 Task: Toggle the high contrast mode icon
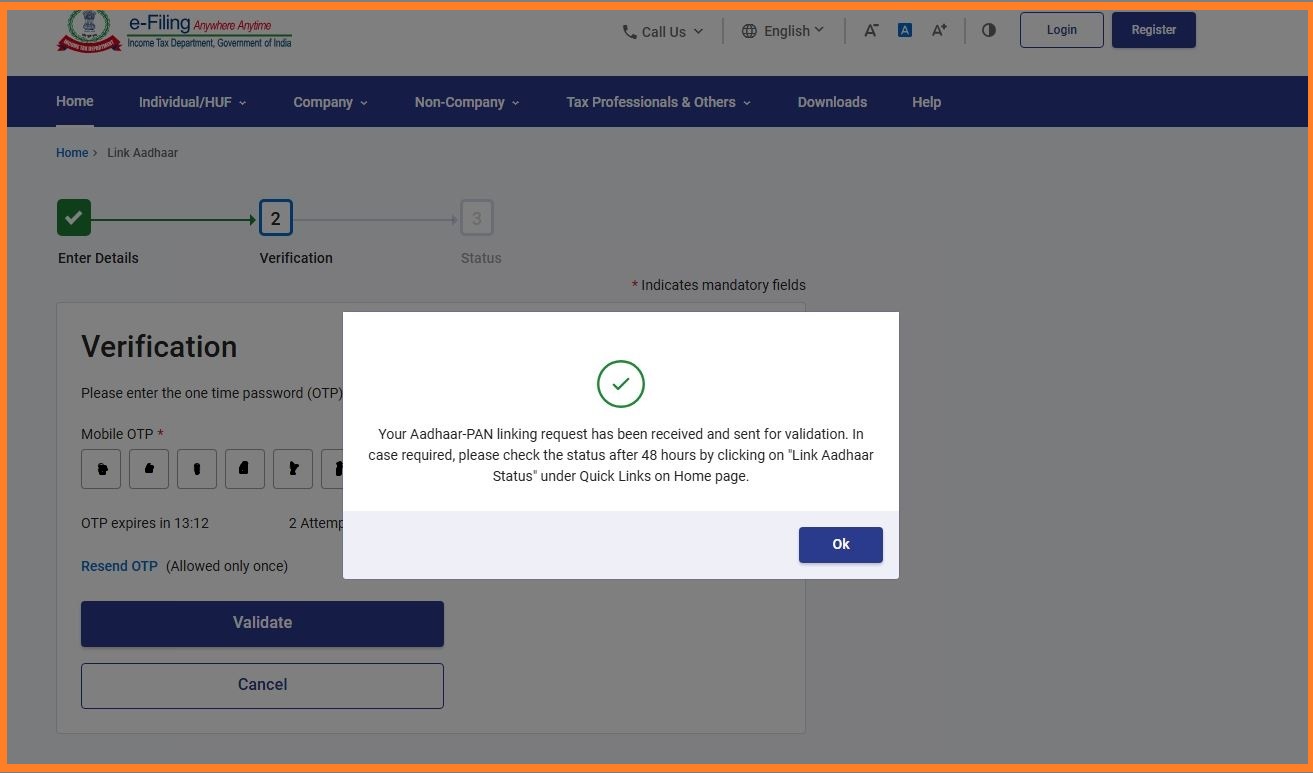click(x=989, y=30)
